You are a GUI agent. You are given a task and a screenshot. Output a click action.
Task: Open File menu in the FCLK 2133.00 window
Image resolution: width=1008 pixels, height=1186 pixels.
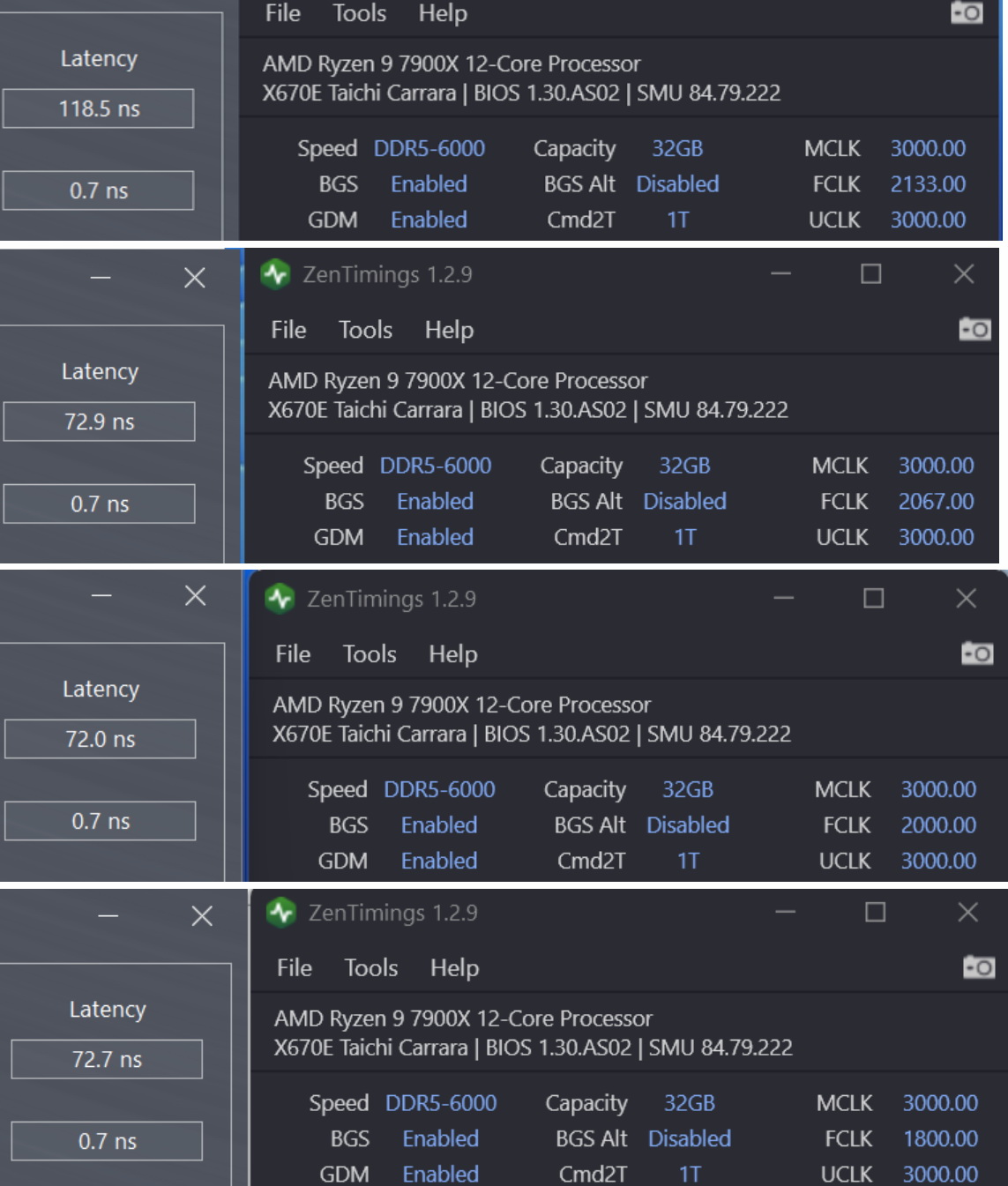(283, 13)
